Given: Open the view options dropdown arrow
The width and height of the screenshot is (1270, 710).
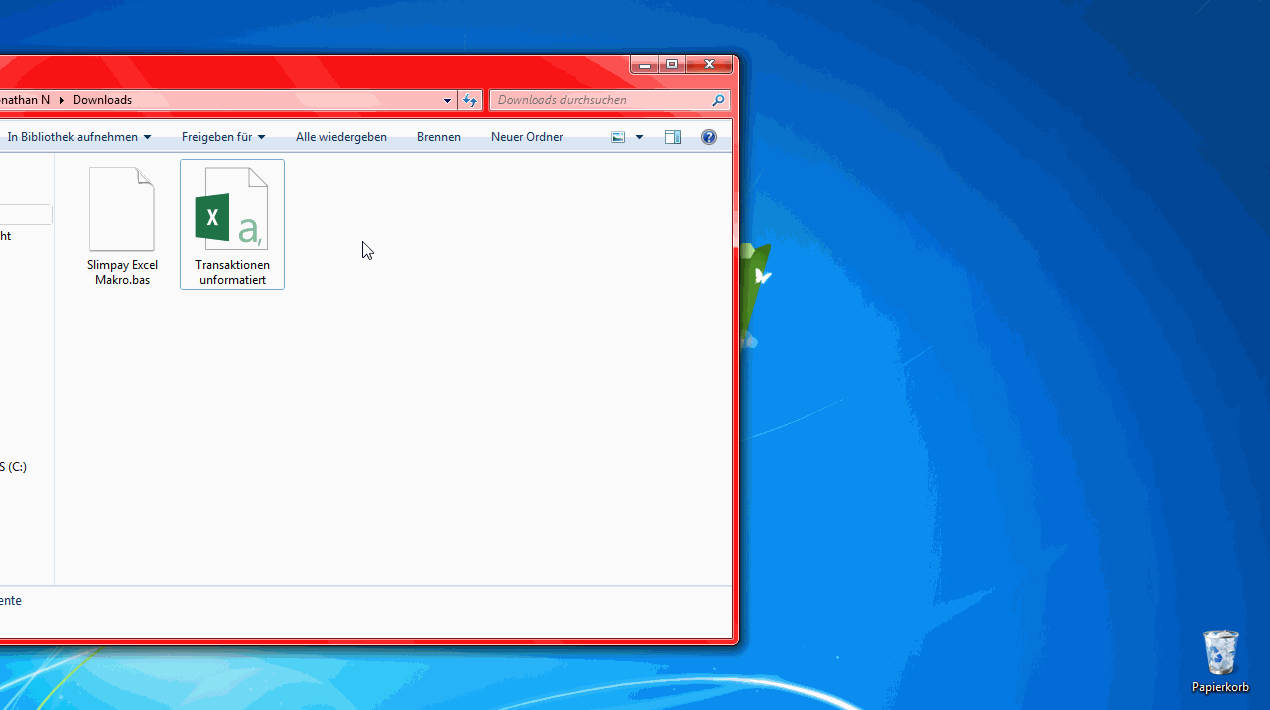Looking at the screenshot, I should coord(640,137).
